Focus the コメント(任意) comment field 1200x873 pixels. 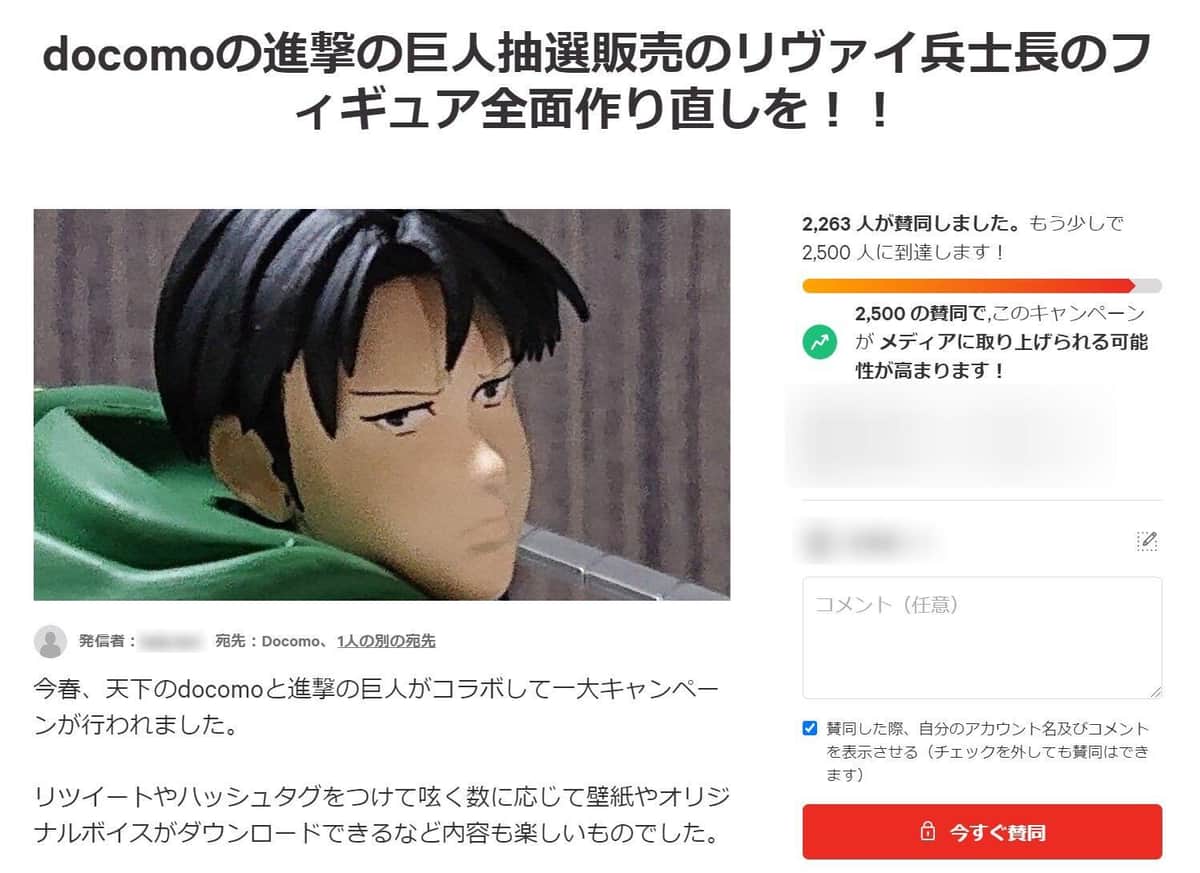coord(982,638)
